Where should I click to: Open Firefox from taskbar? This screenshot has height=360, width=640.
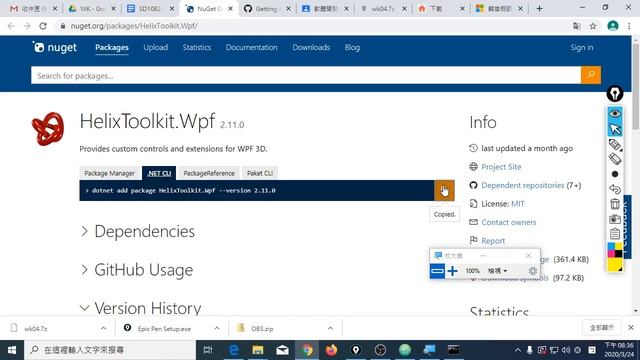click(331, 350)
